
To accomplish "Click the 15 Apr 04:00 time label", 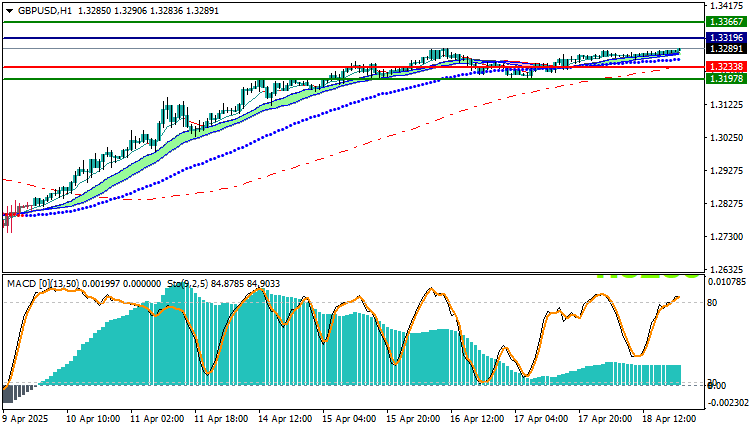I will [349, 419].
